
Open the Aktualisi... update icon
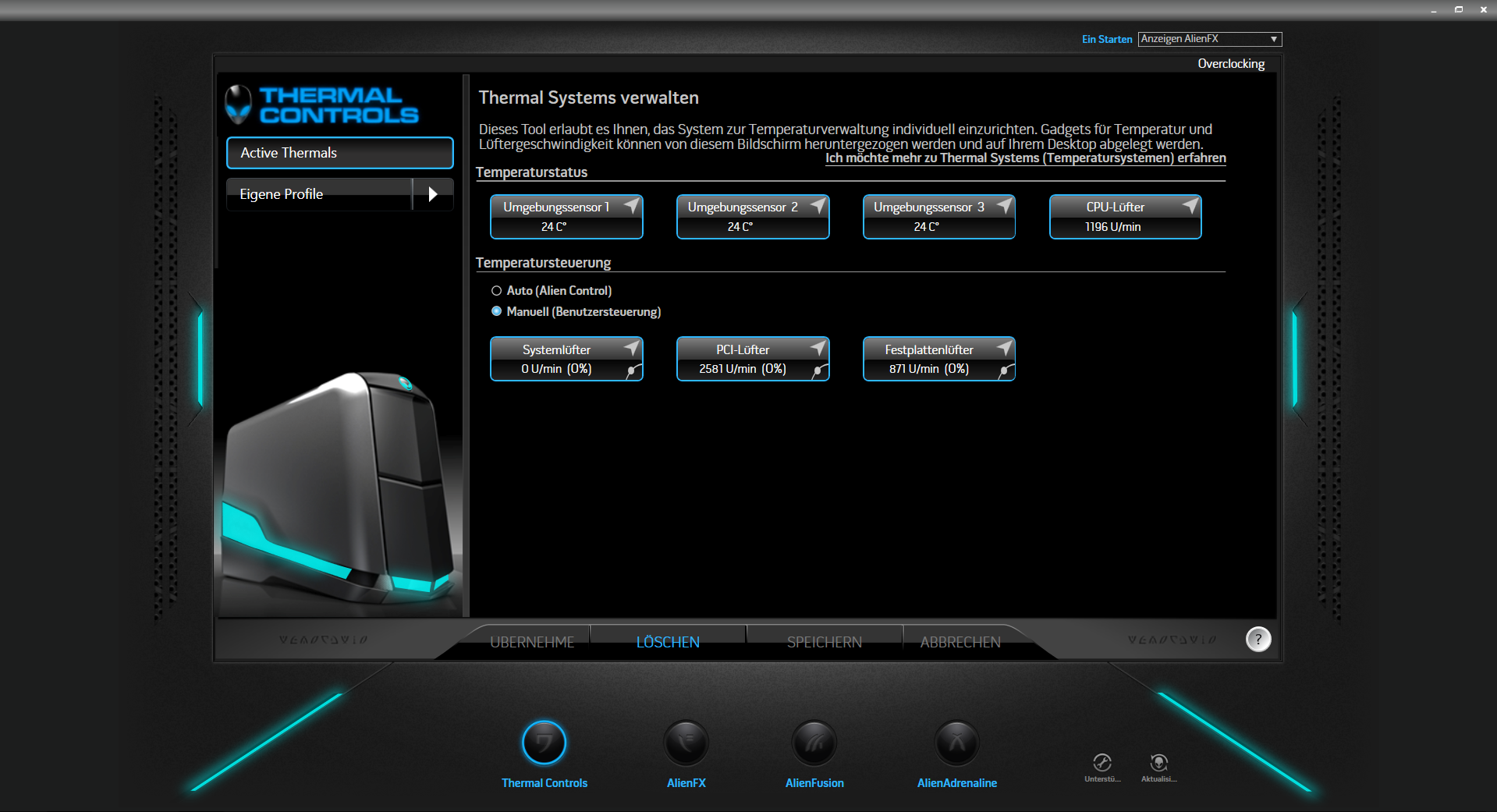tap(1159, 762)
